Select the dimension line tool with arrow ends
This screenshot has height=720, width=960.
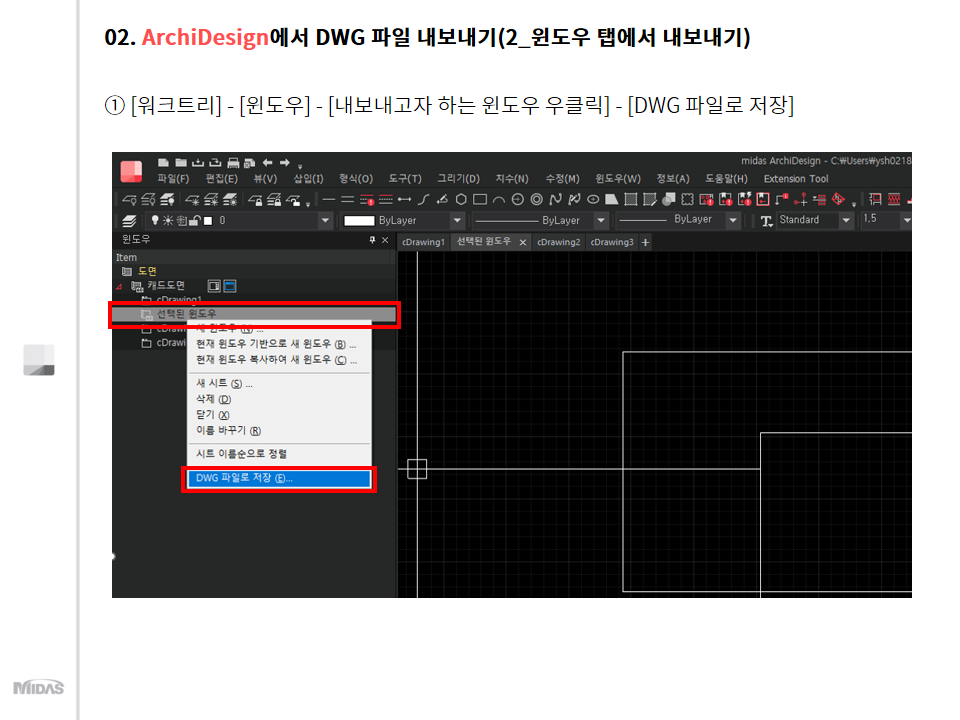pyautogui.click(x=404, y=199)
